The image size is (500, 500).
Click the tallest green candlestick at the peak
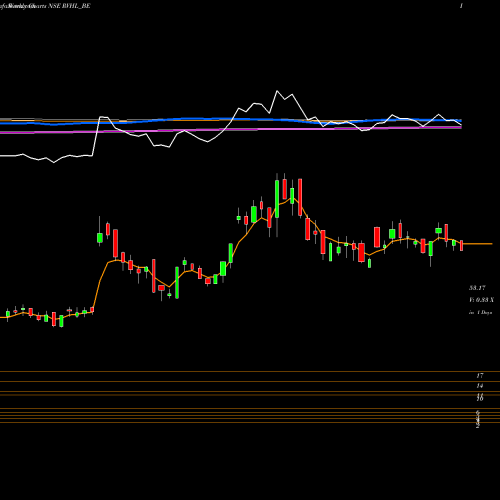pos(277,199)
